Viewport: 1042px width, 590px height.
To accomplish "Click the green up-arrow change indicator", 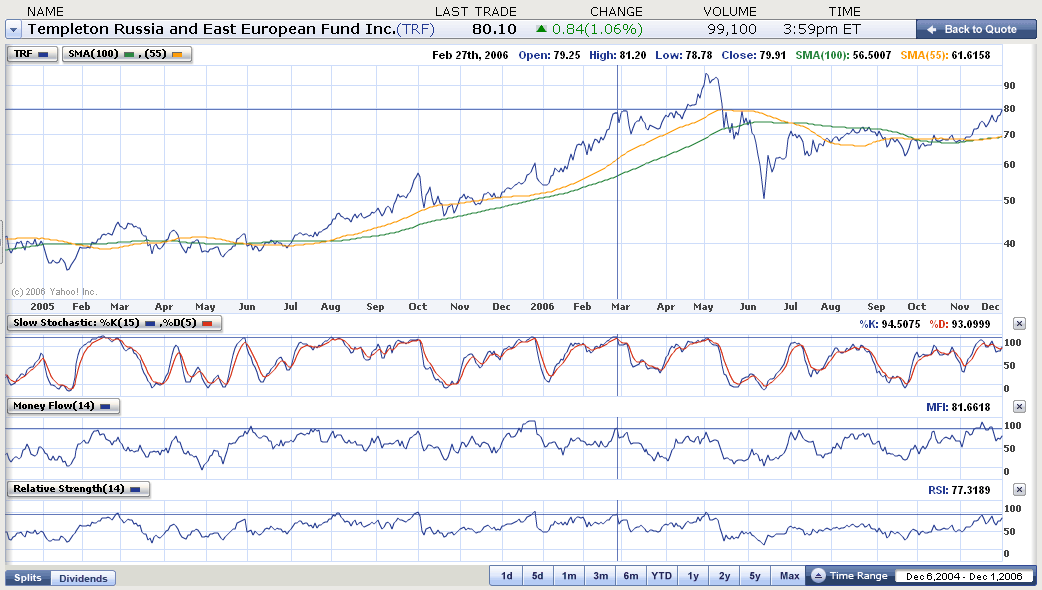I will (541, 29).
